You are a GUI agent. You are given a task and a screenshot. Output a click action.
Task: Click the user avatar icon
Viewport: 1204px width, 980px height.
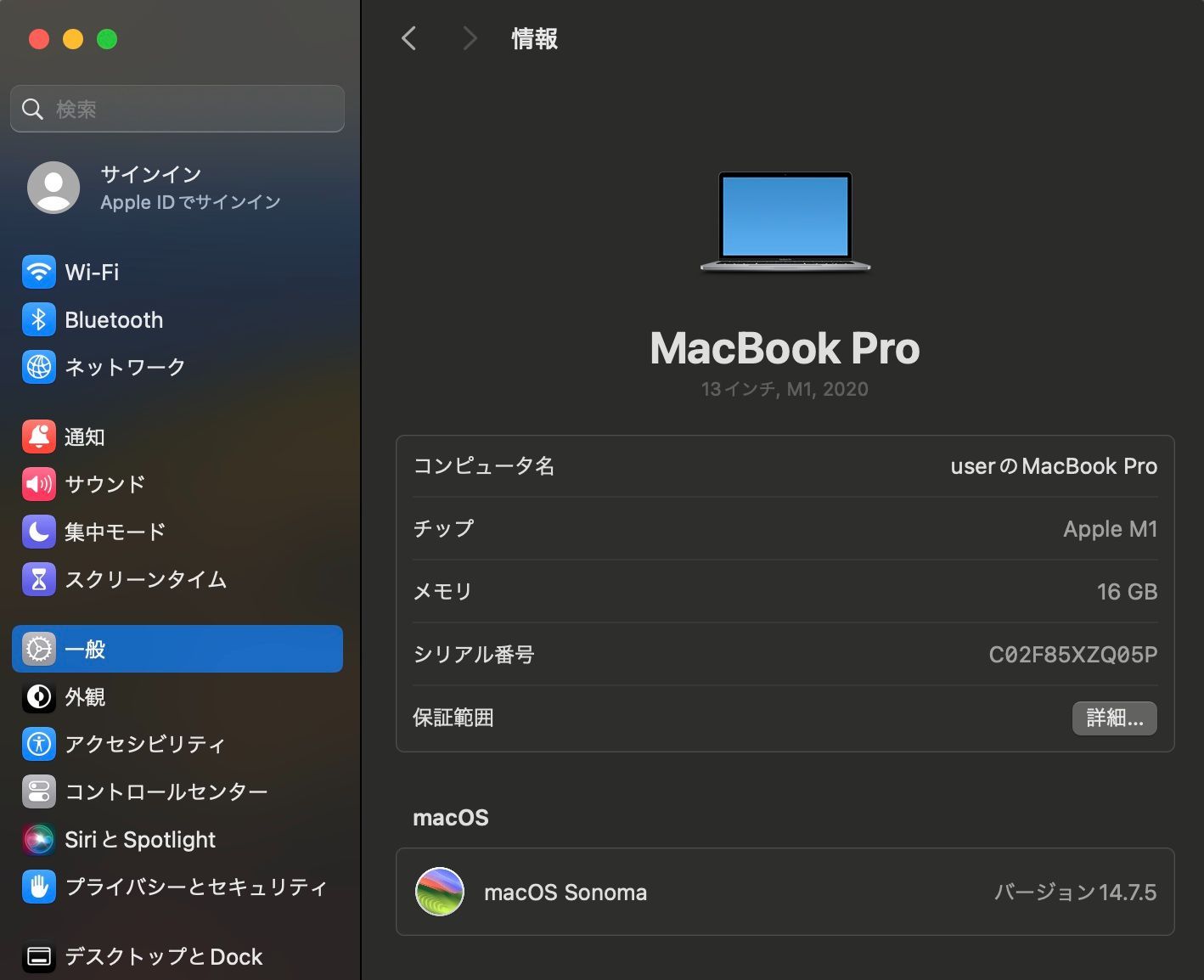pyautogui.click(x=53, y=188)
